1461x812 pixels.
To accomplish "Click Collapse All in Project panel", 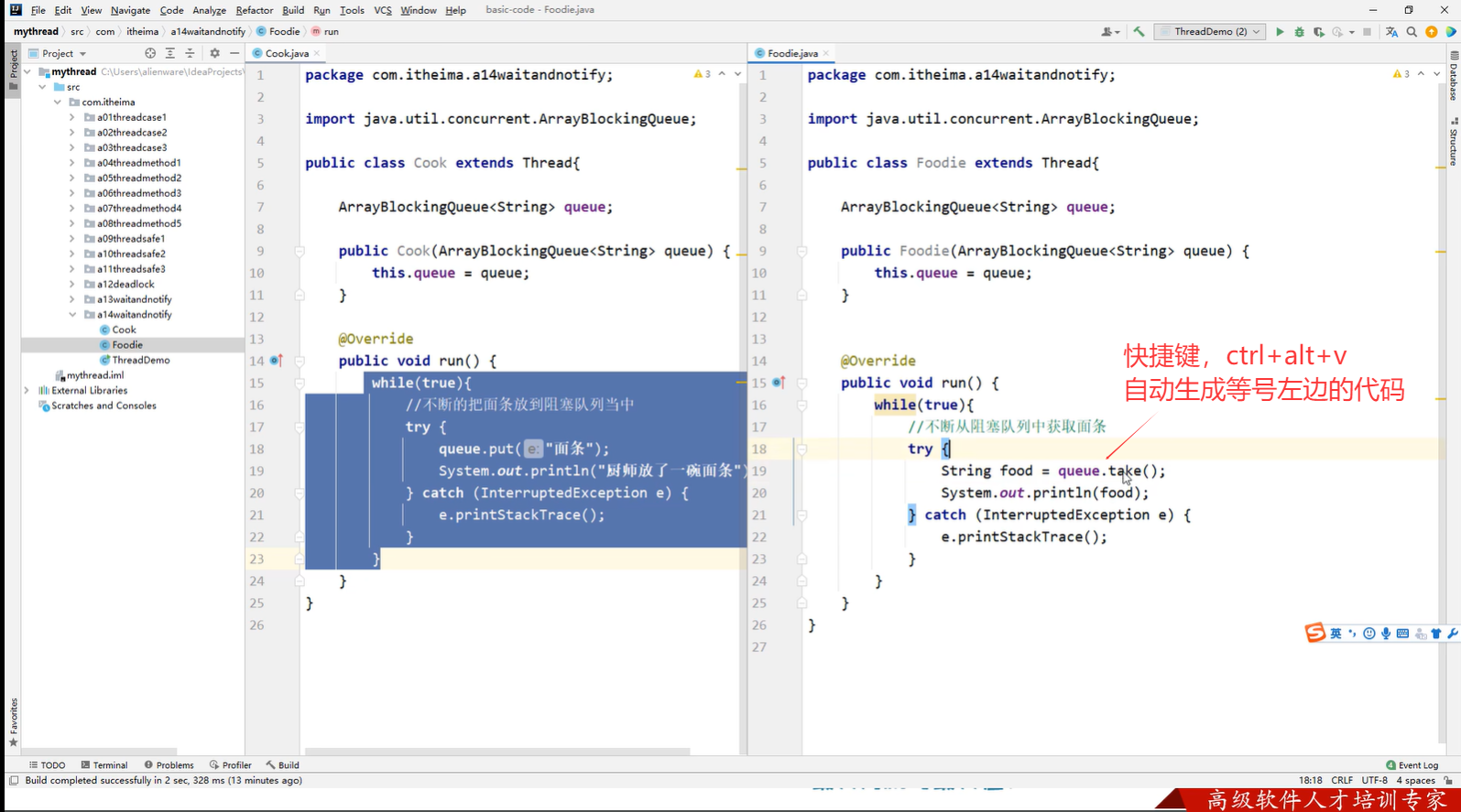I will point(190,54).
